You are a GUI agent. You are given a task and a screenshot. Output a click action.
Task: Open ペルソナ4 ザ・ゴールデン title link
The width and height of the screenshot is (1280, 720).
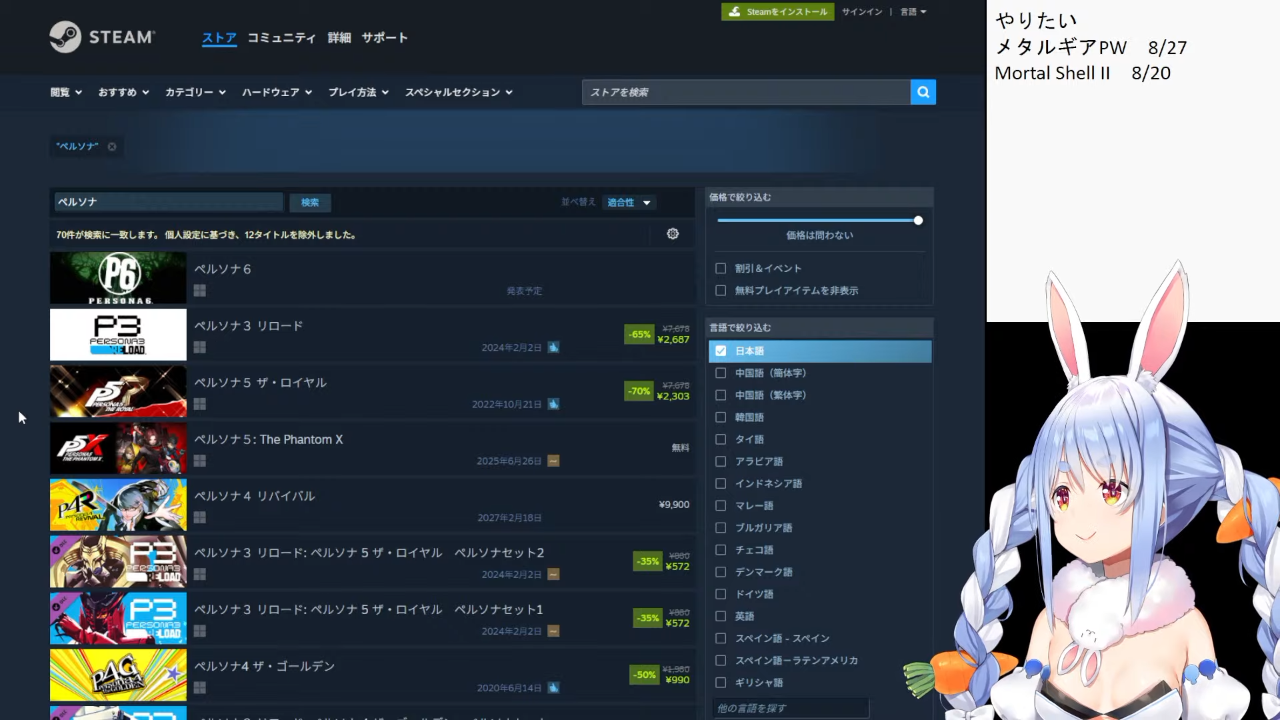click(264, 666)
